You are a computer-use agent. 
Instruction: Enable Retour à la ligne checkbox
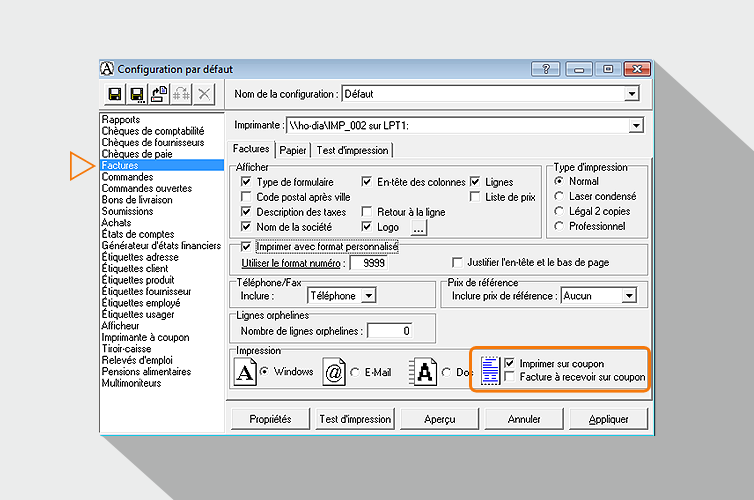(x=366, y=212)
